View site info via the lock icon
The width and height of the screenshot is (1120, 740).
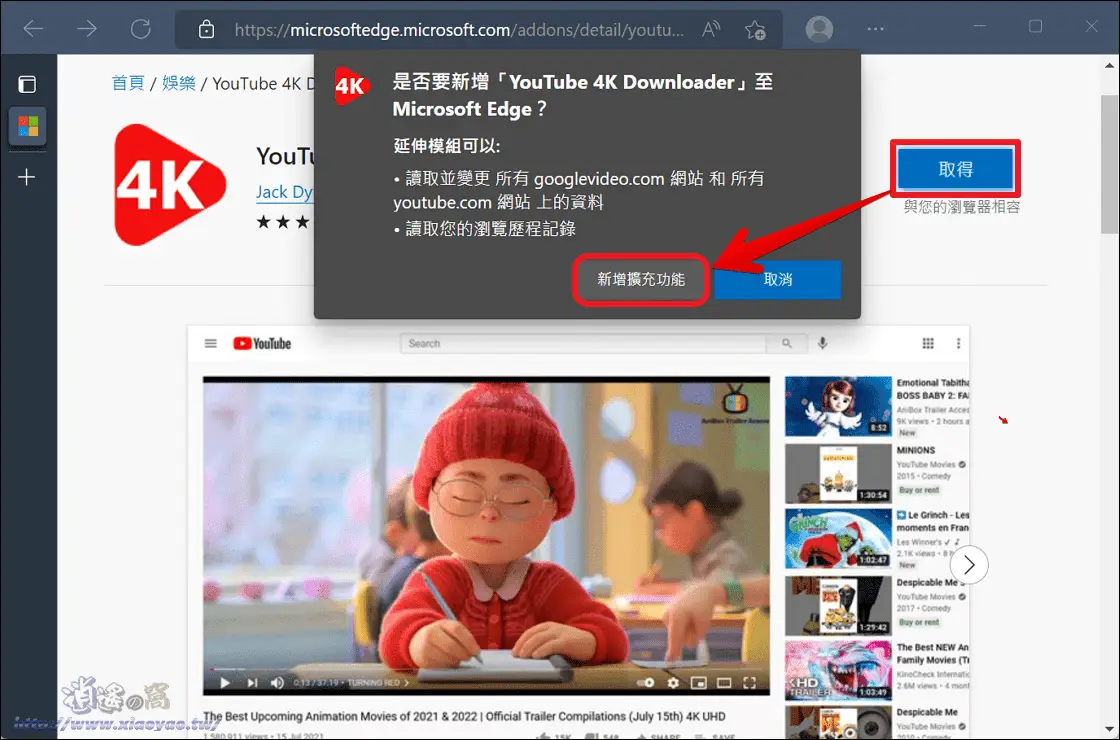click(206, 30)
